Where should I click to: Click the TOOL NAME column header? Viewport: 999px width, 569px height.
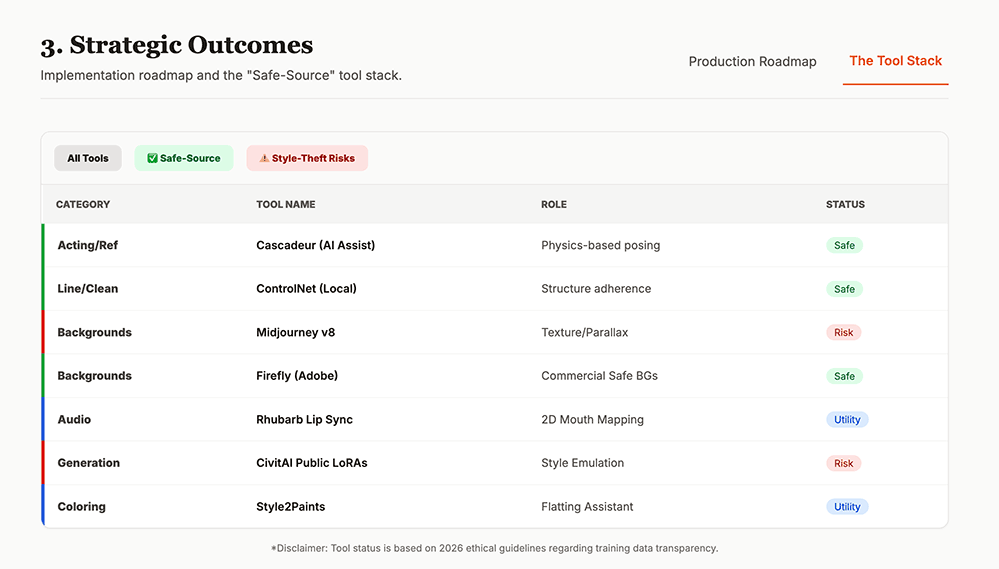285,205
